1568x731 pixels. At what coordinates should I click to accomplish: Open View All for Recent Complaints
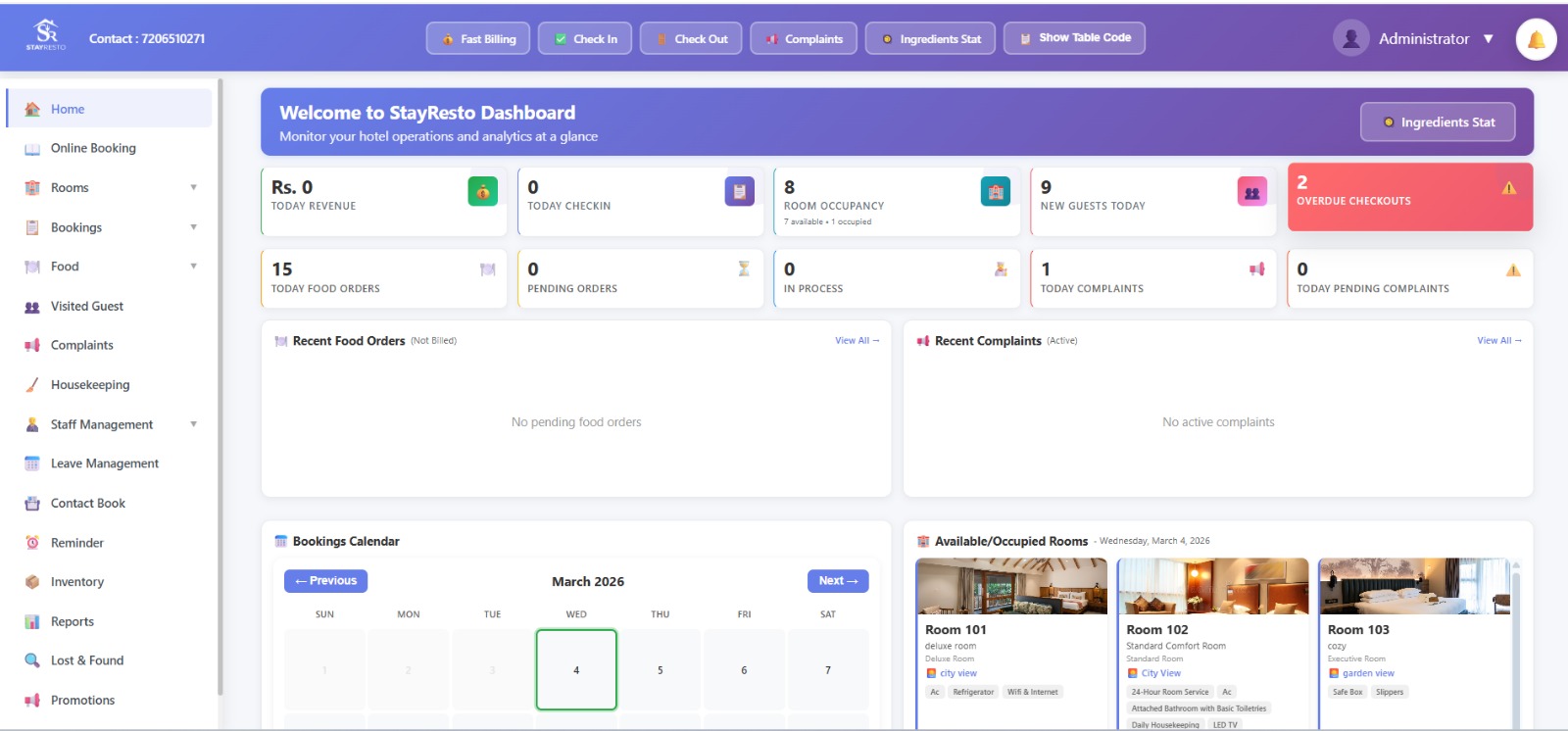click(1499, 341)
